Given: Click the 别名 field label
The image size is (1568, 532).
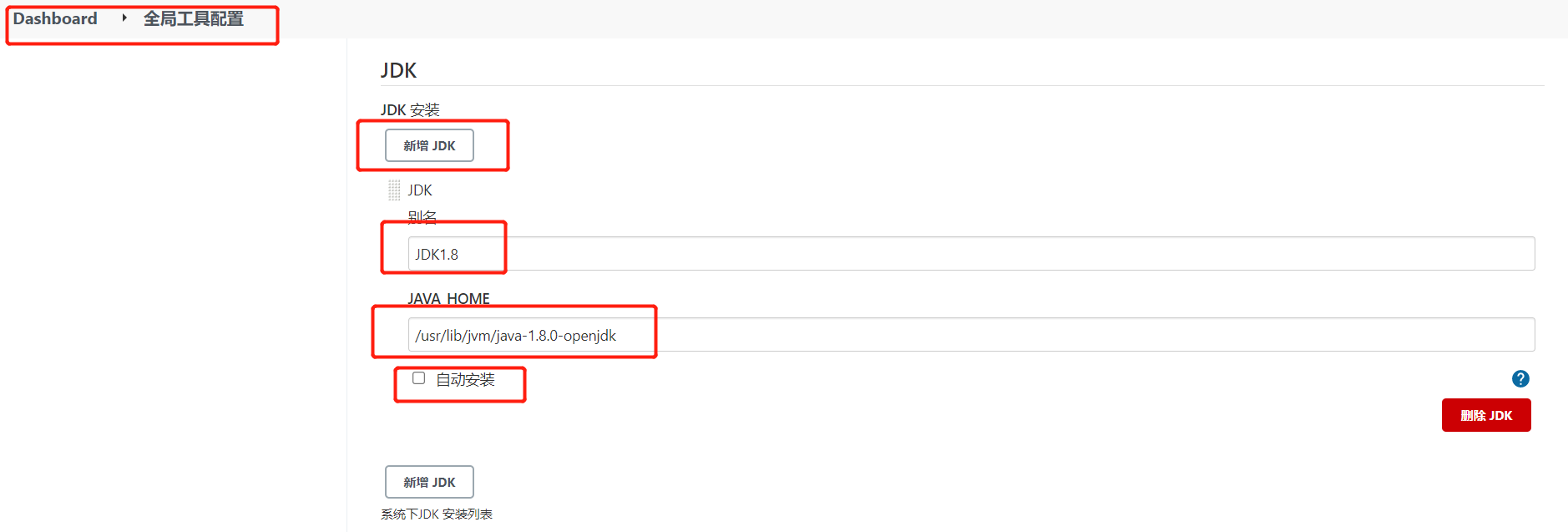Looking at the screenshot, I should coord(422,217).
